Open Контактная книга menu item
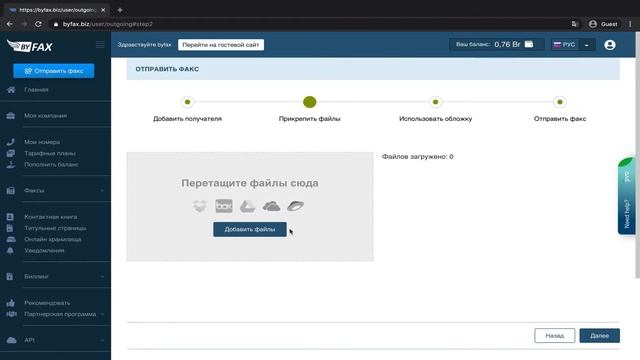 (x=51, y=217)
